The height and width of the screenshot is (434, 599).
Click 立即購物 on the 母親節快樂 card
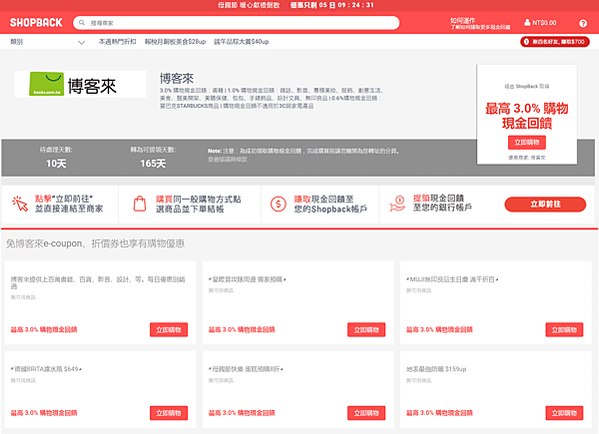point(366,413)
